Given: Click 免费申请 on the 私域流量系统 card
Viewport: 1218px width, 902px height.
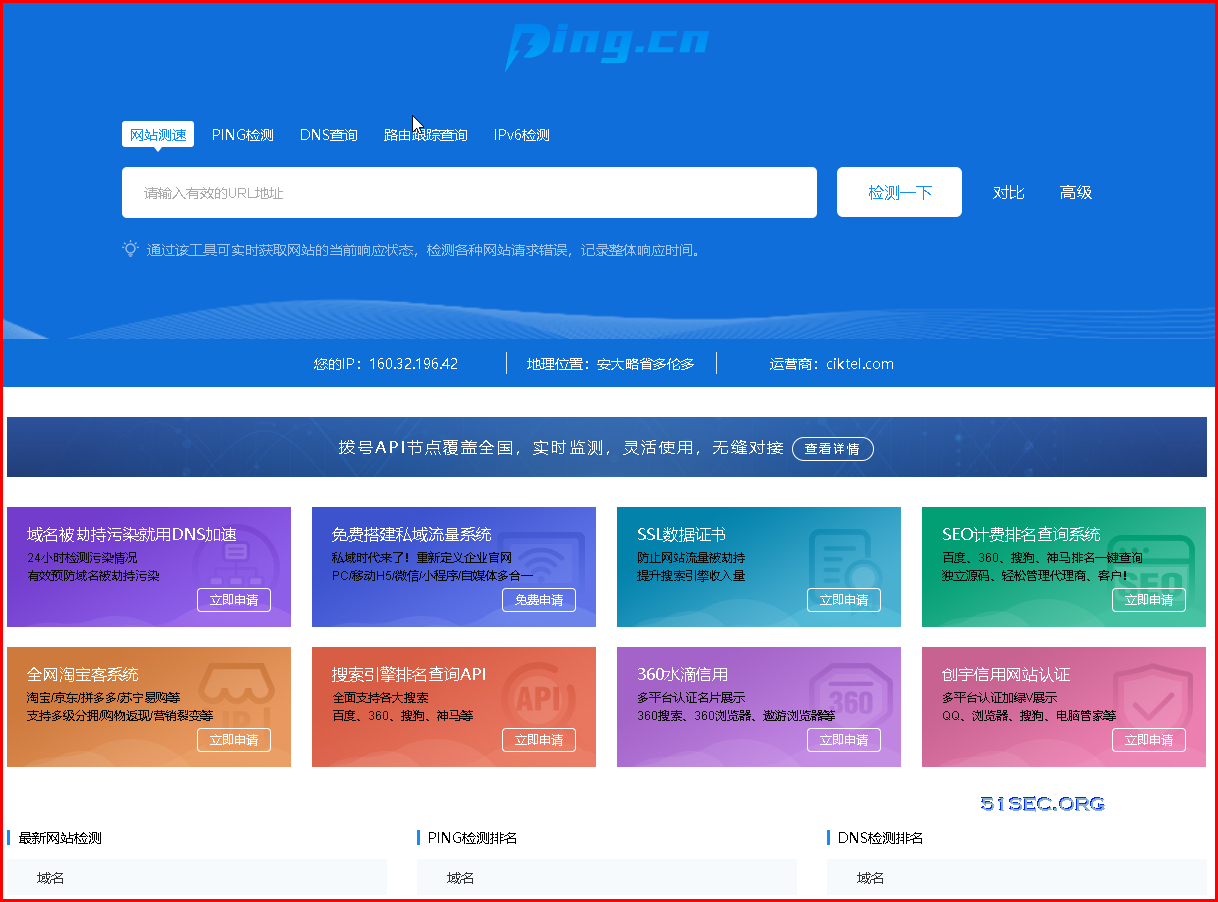Looking at the screenshot, I should click(x=539, y=600).
